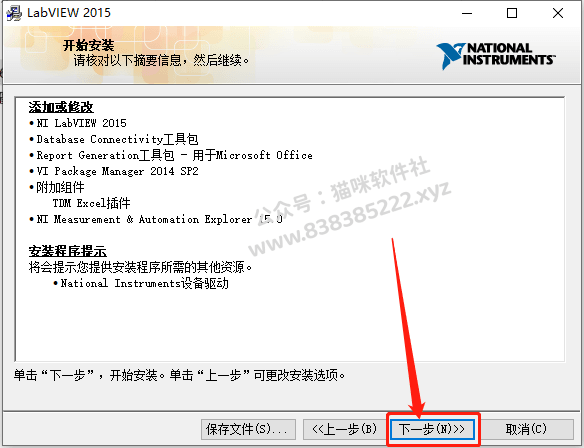This screenshot has height=448, width=584.
Task: Start installation with the 下一步(N)>> button
Action: (432, 429)
